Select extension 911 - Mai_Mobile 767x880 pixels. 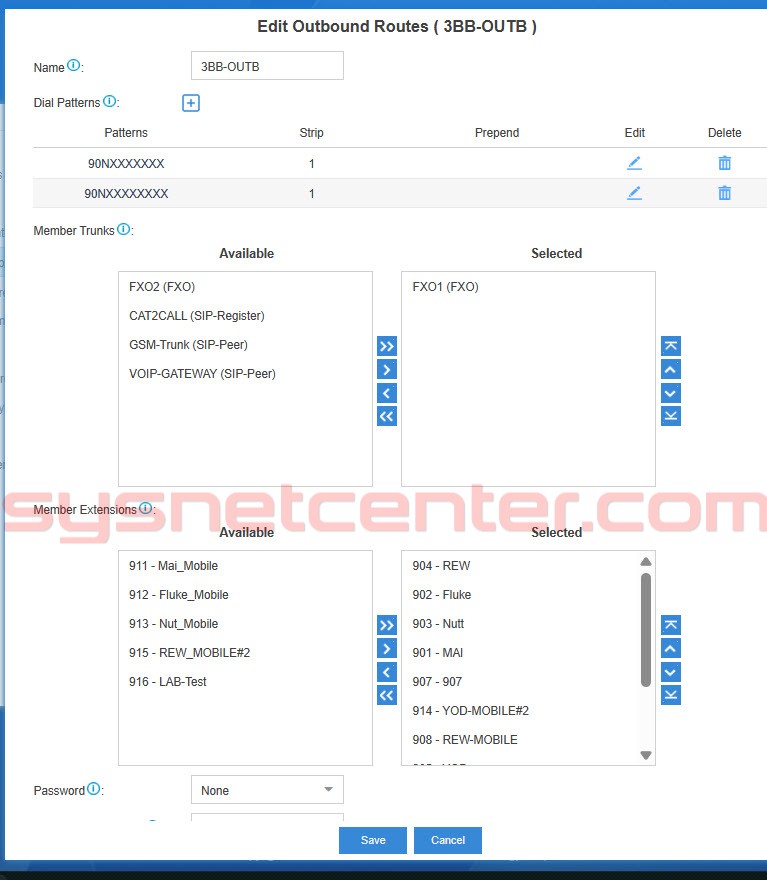pos(173,566)
